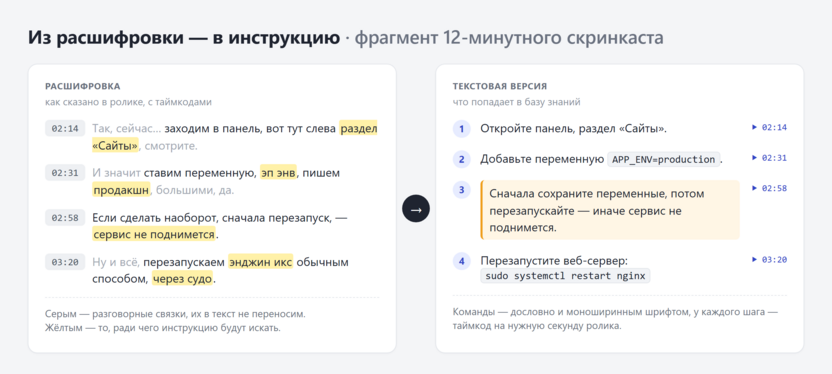This screenshot has height=374, width=832.
Task: Click the orange warning note in step 3
Action: click(x=610, y=211)
